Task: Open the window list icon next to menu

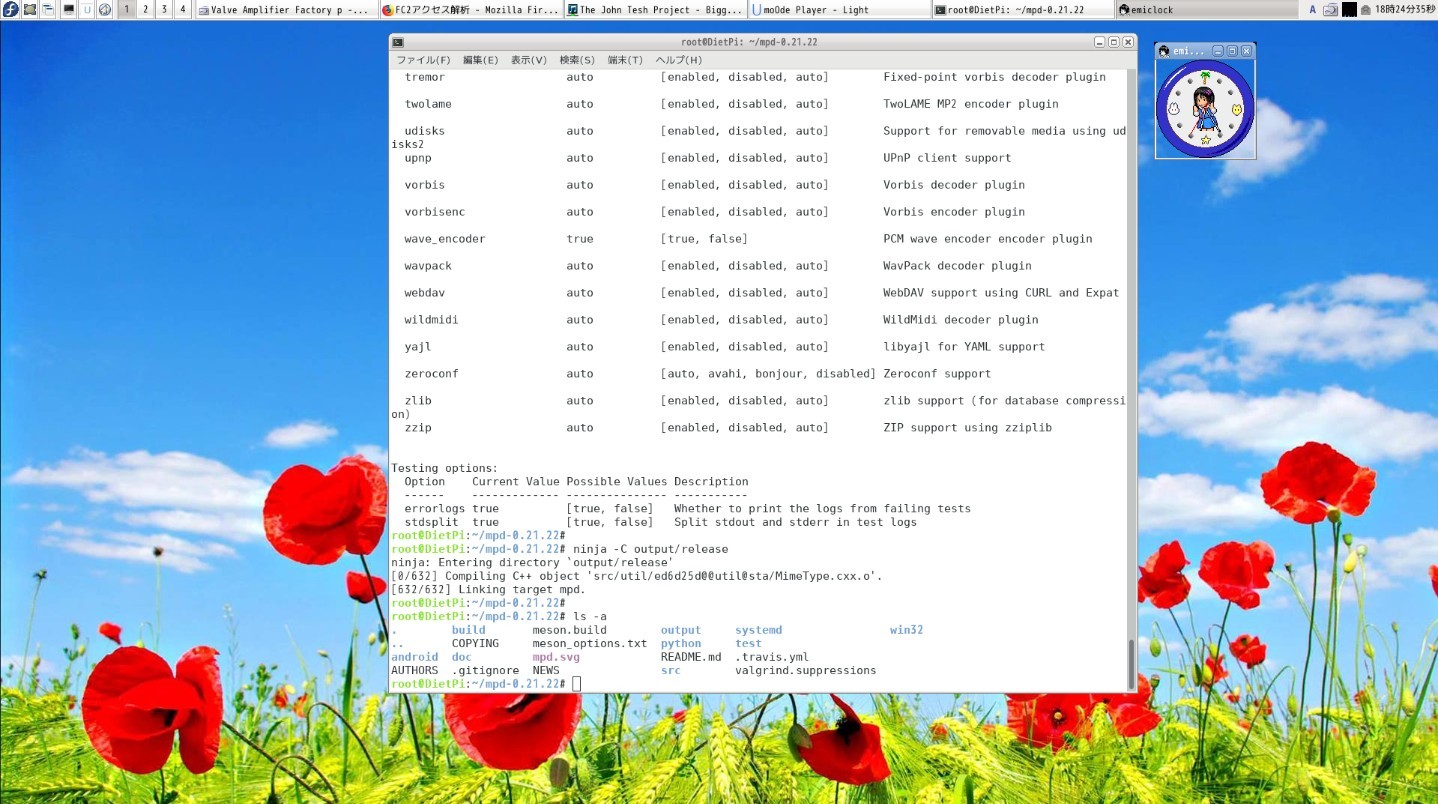Action: [48, 8]
